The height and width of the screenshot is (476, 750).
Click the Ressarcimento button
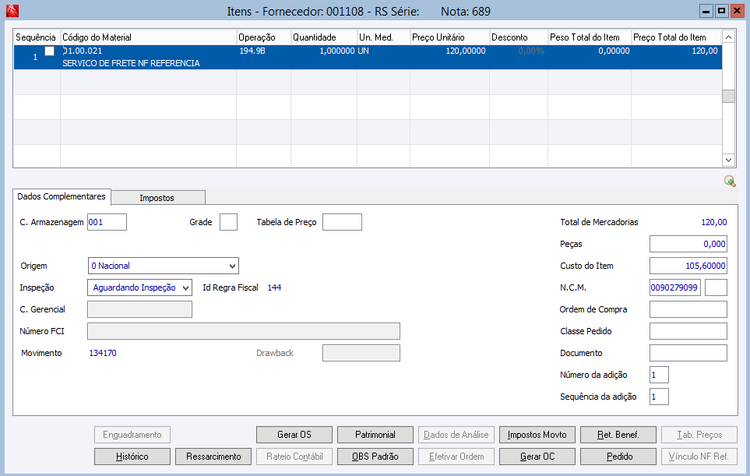(213, 456)
